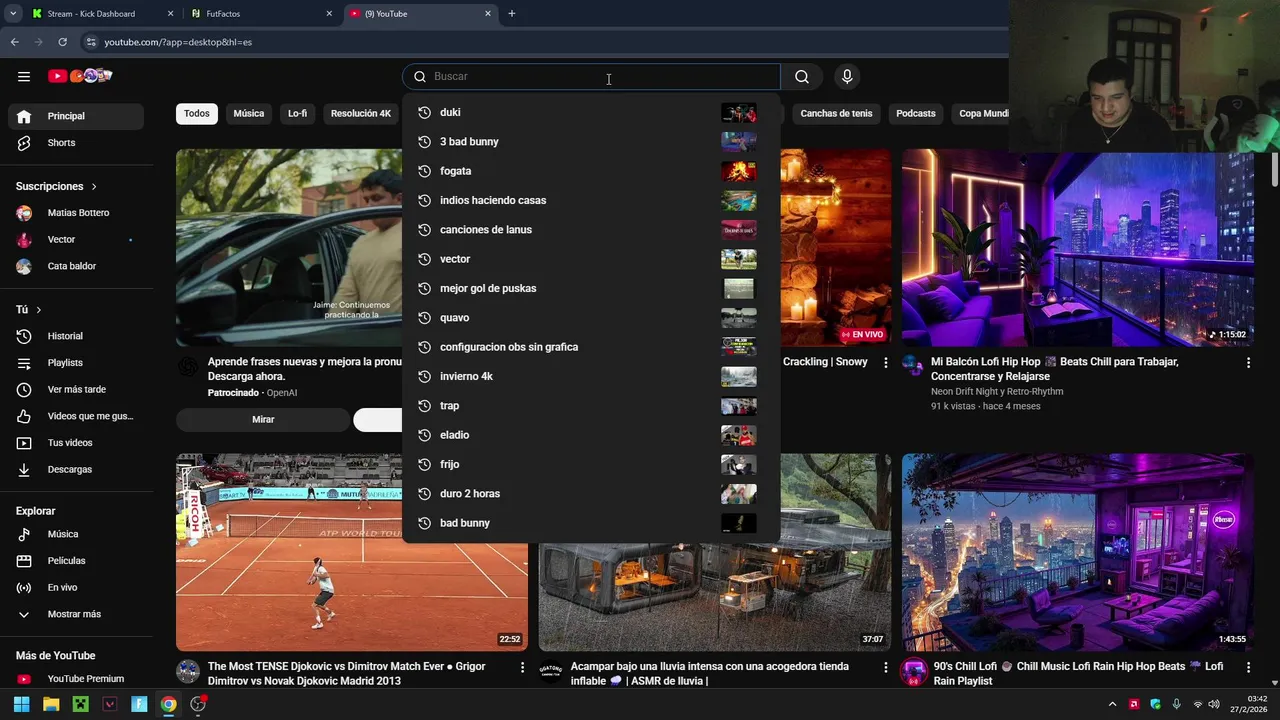Click the Buscar search input field
Image resolution: width=1280 pixels, height=720 pixels.
(604, 77)
